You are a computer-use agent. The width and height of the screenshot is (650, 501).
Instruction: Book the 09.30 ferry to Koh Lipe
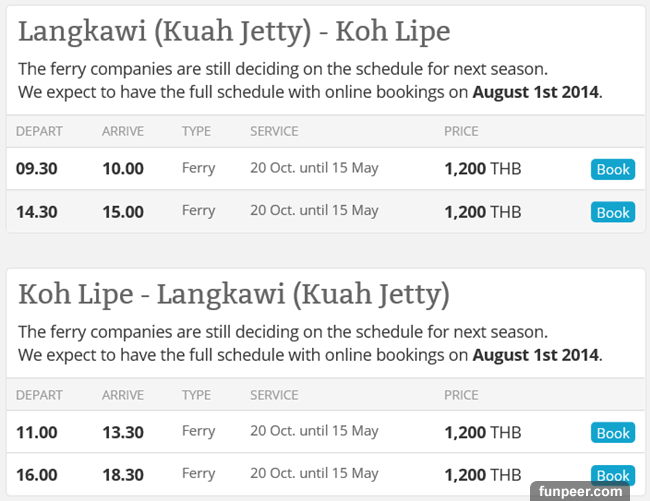pos(612,169)
